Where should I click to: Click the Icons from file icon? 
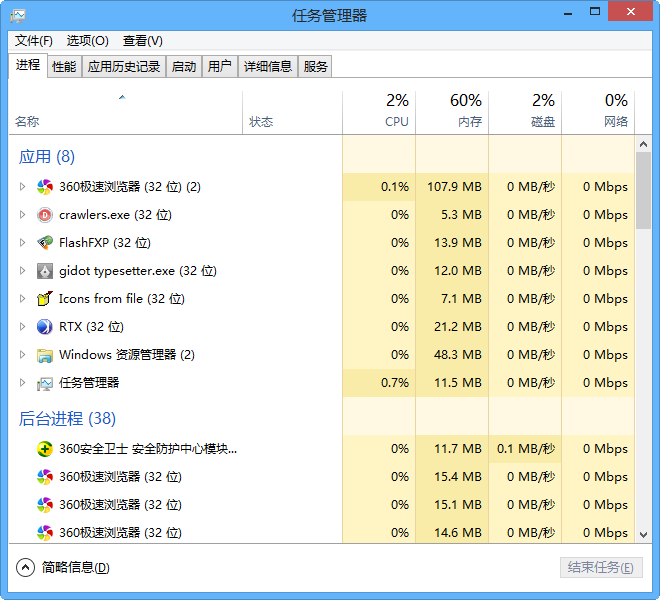pos(45,299)
